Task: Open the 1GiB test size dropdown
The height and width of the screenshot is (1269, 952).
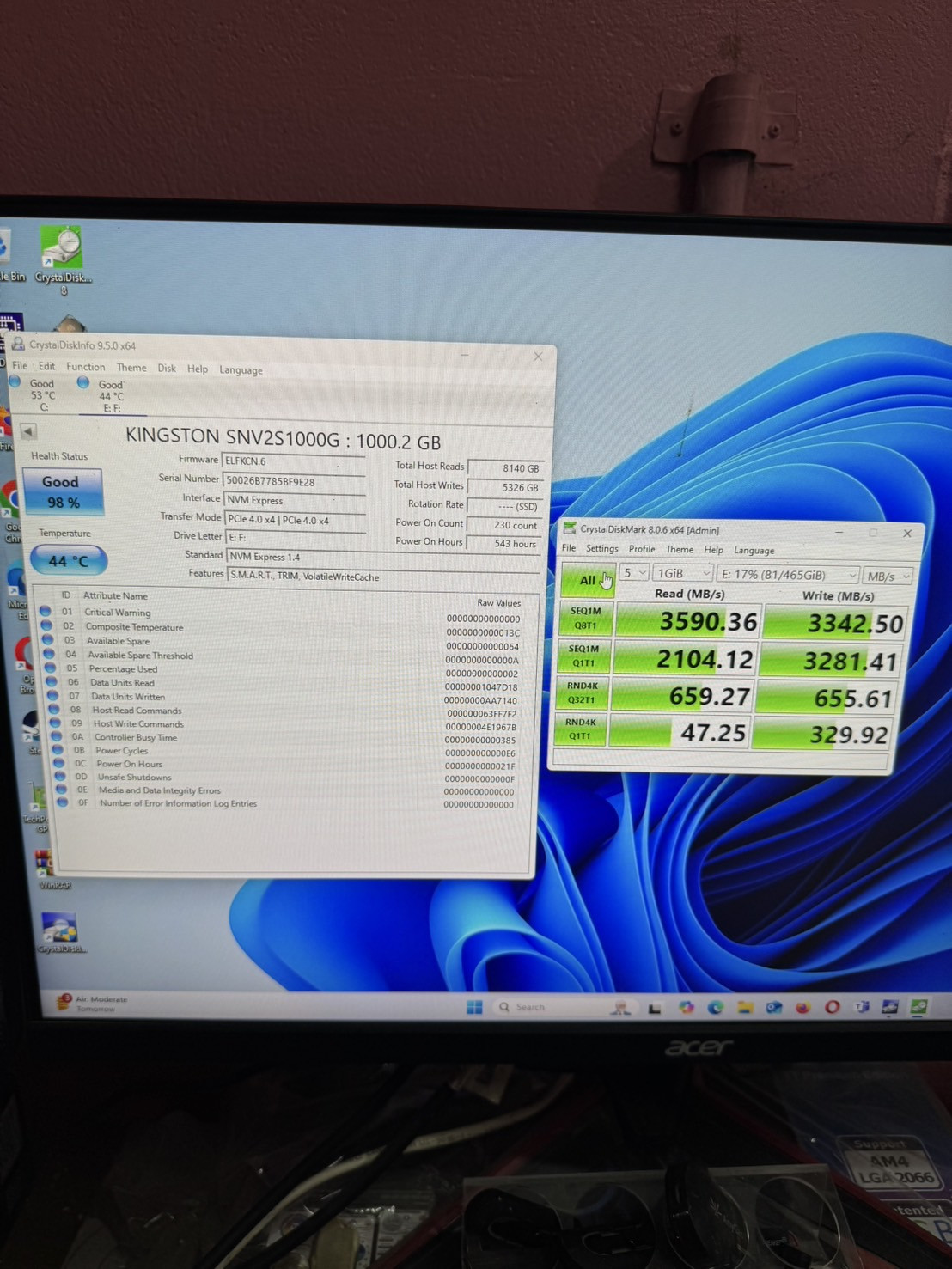Action: pos(683,573)
